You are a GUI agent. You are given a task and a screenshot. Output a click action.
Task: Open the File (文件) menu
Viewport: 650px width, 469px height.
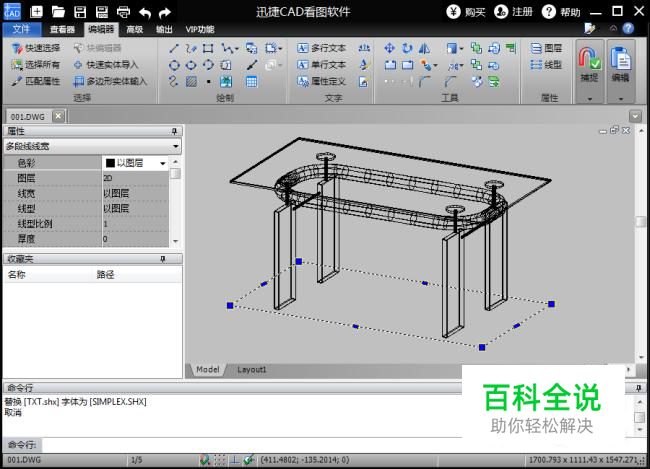click(x=22, y=29)
